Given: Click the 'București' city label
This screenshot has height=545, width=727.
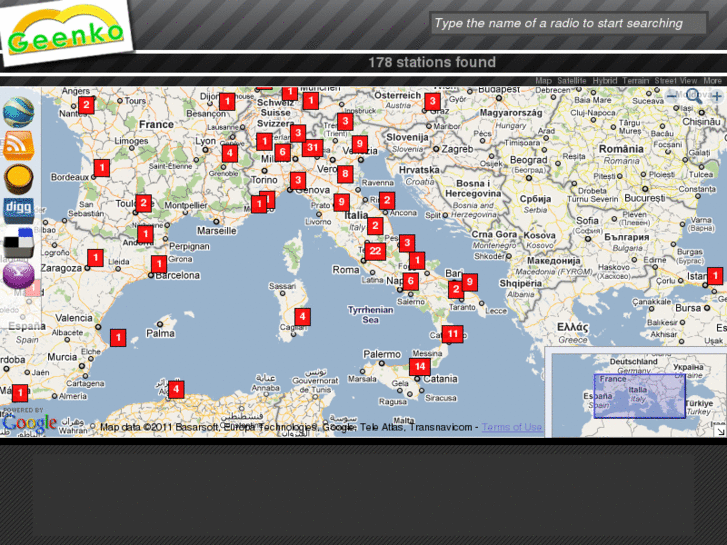Looking at the screenshot, I should pyautogui.click(x=645, y=198).
